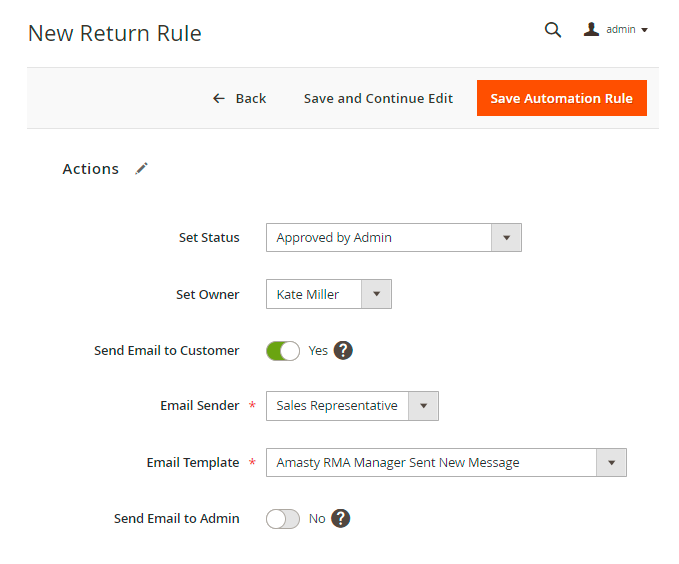Click help icon for Send Email to Customer
This screenshot has height=564, width=679.
tap(343, 351)
